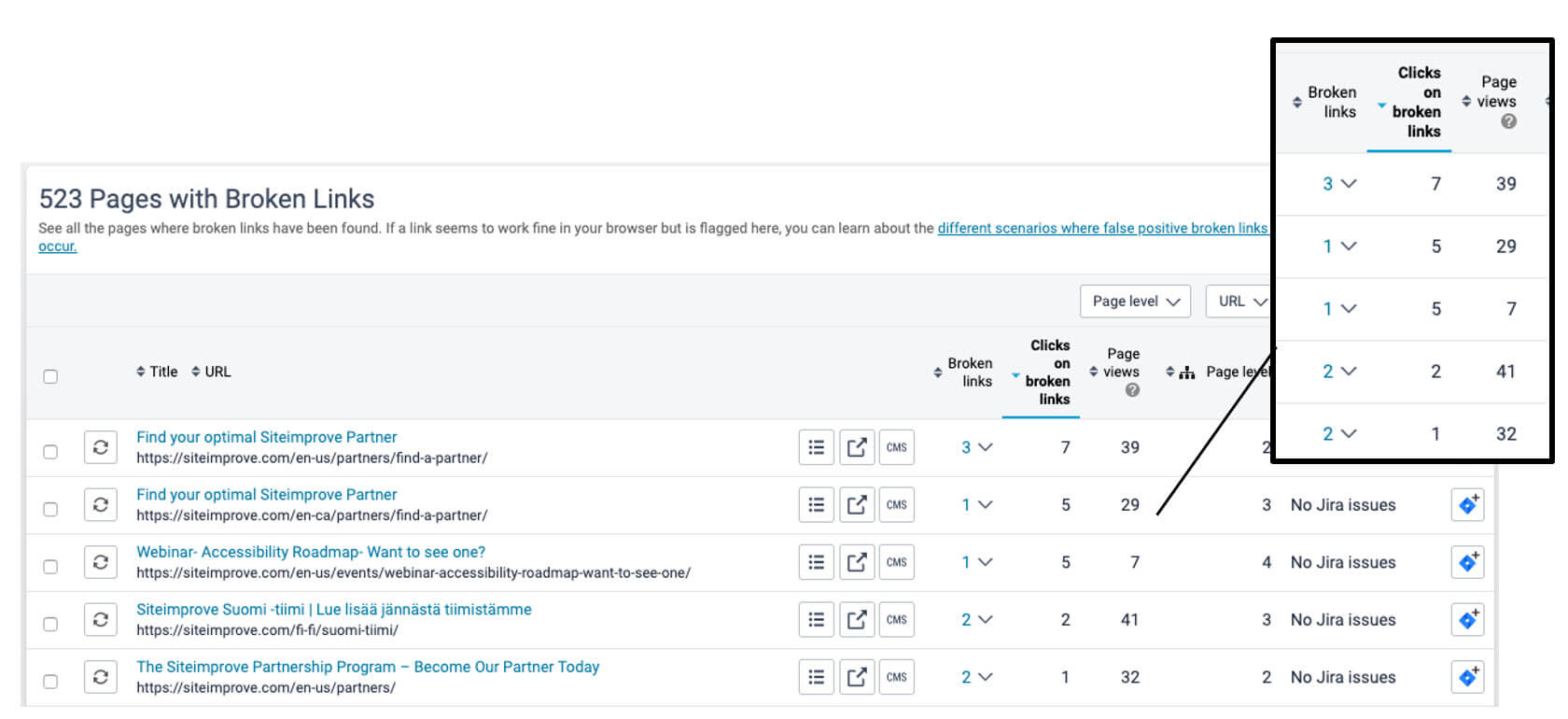Click the recheck icon for the fi-fi/suomi-tiimi page
This screenshot has width=1568, height=719.
tap(101, 620)
